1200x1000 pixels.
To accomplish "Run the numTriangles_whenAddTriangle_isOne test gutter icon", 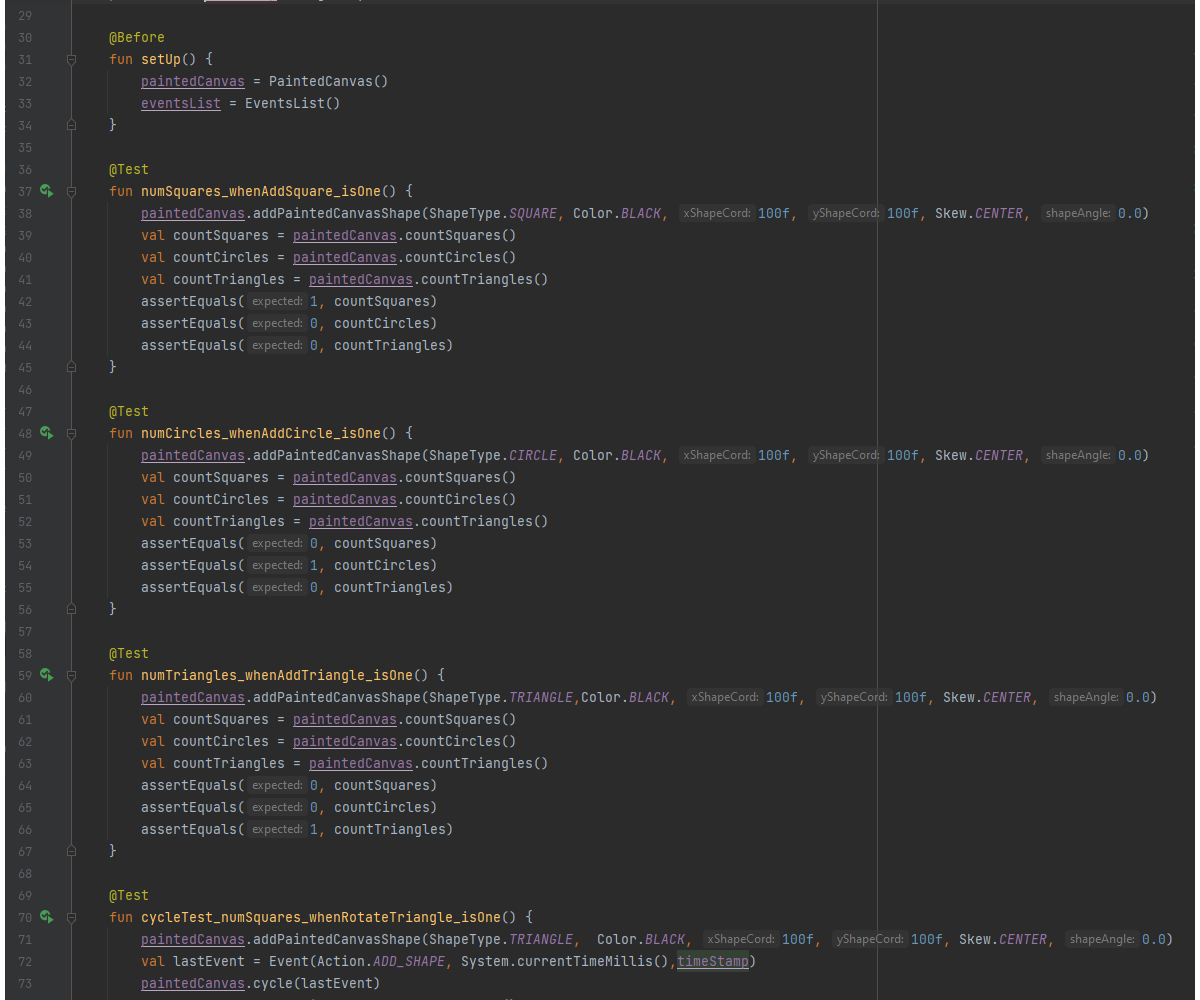I will [46, 675].
